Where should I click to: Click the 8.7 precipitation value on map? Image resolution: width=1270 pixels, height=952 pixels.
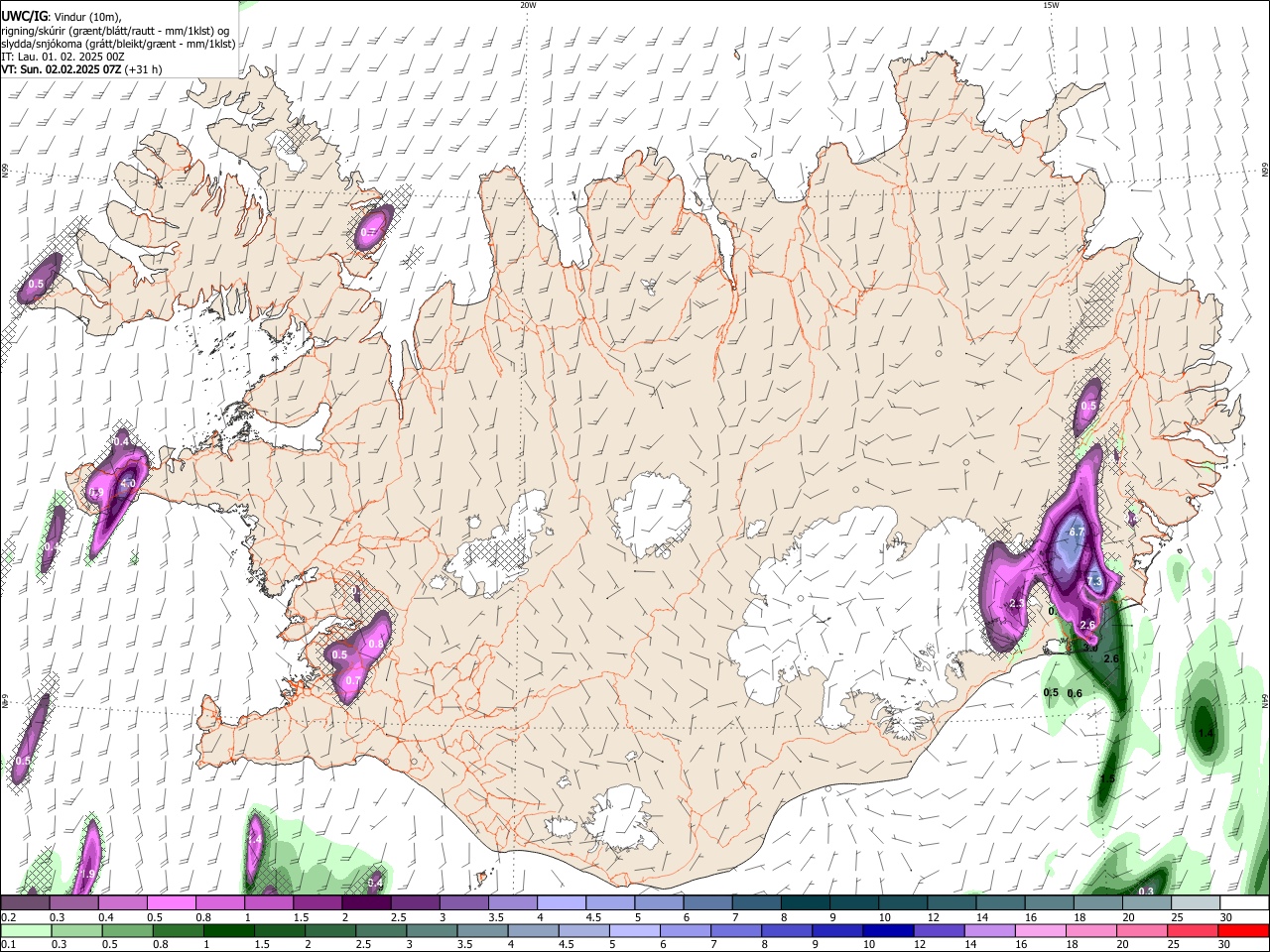click(1078, 533)
